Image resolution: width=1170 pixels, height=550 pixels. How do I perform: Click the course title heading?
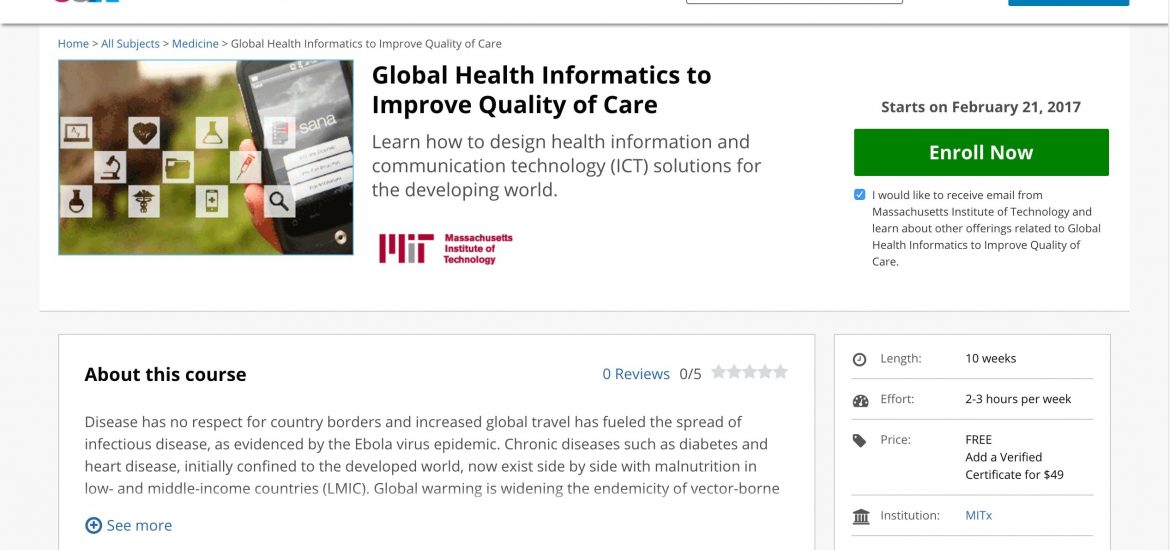[x=542, y=90]
